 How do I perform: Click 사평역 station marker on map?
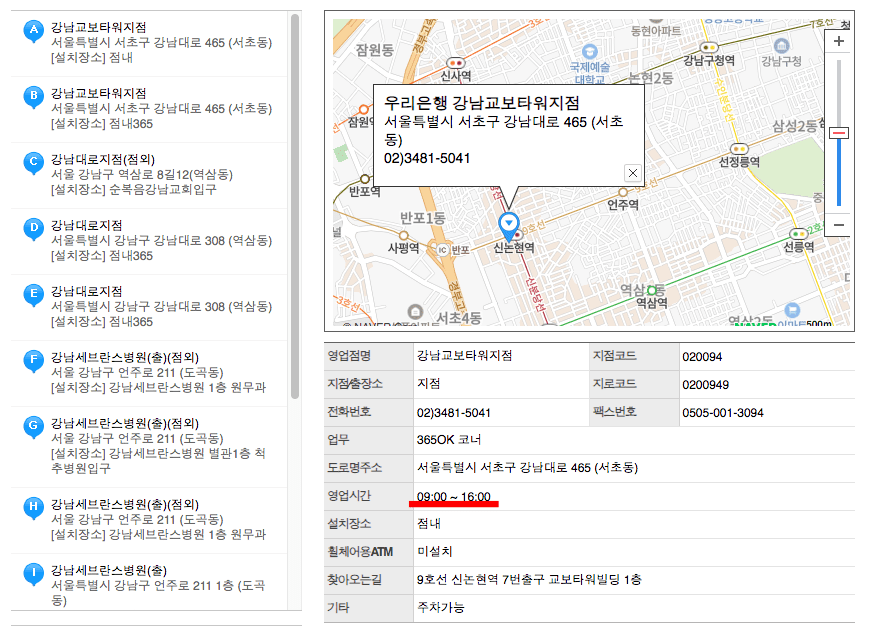[404, 236]
